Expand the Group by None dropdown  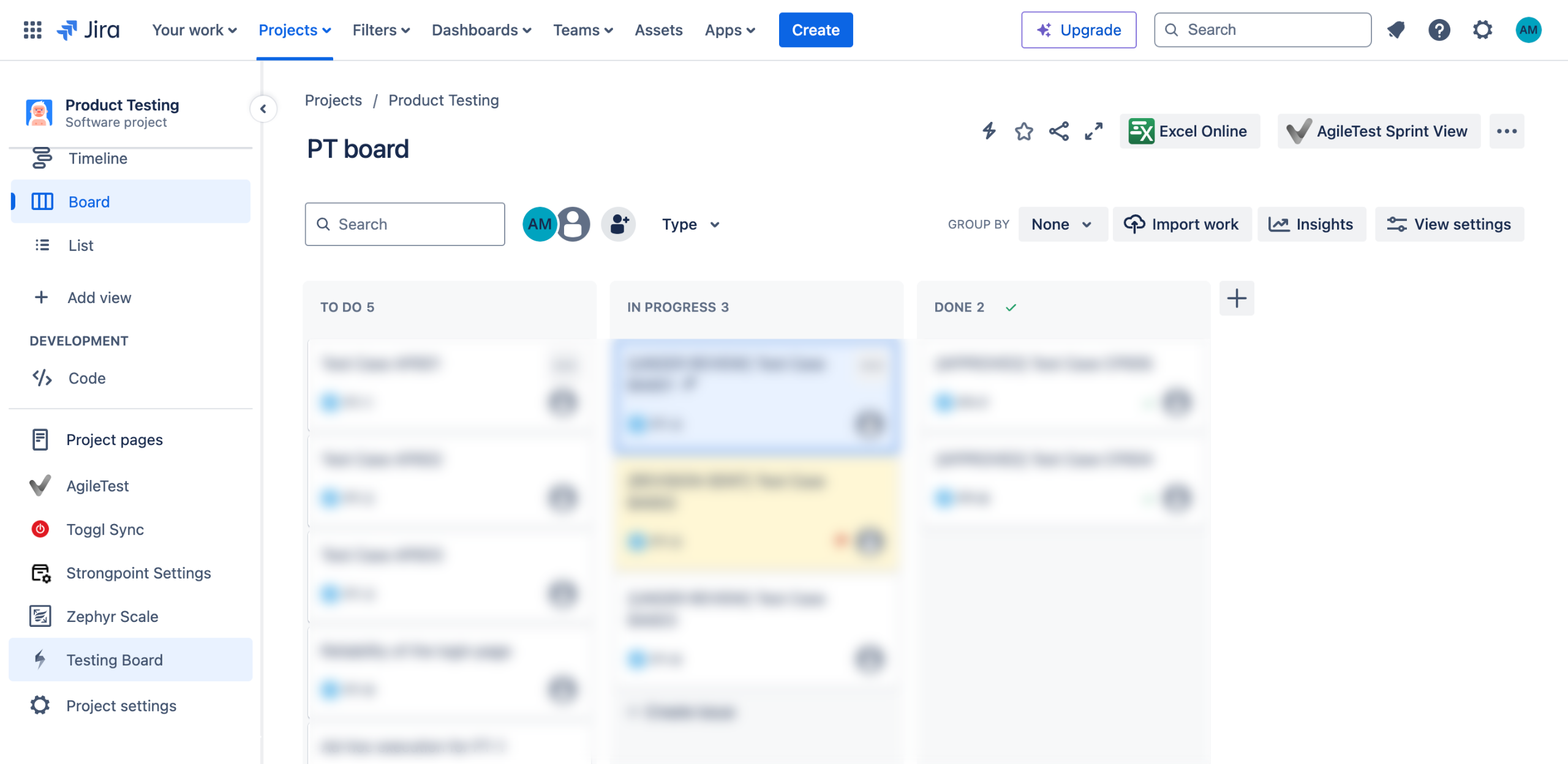click(x=1061, y=225)
